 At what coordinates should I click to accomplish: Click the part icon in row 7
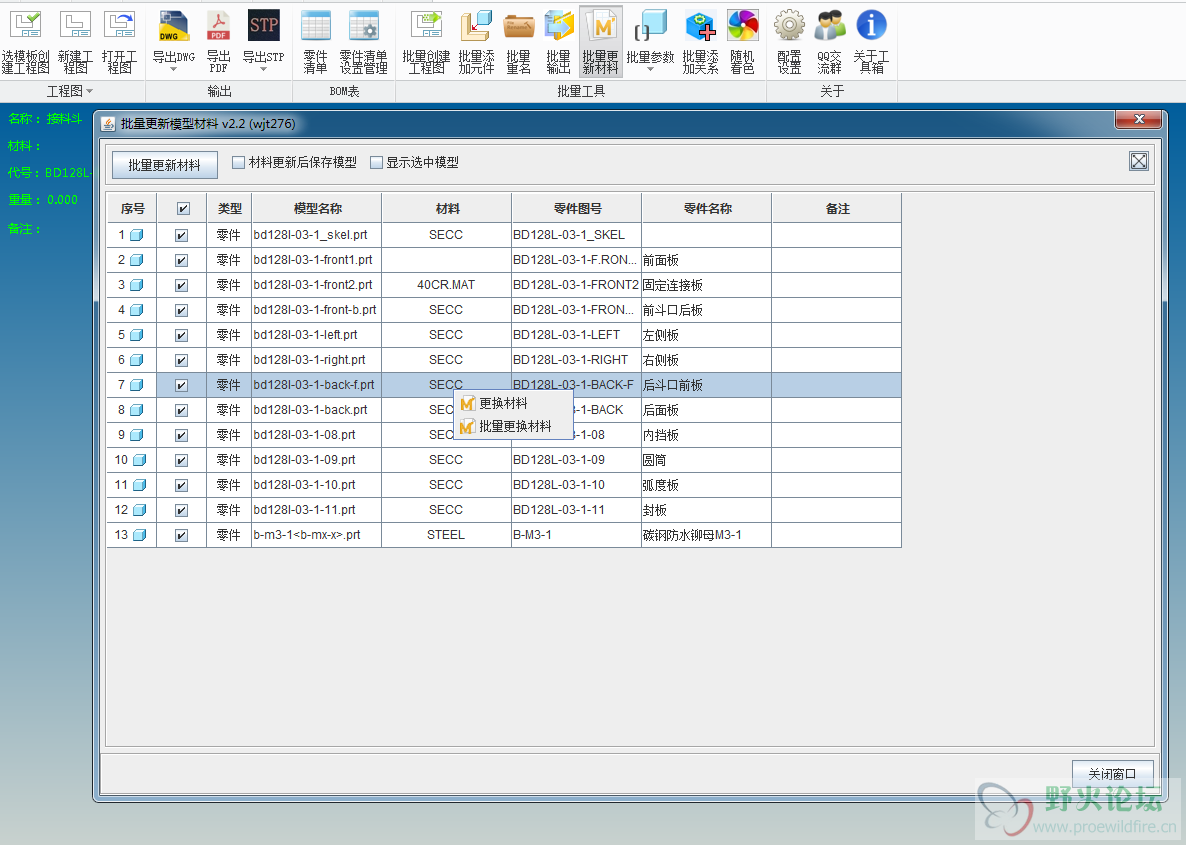[137, 385]
